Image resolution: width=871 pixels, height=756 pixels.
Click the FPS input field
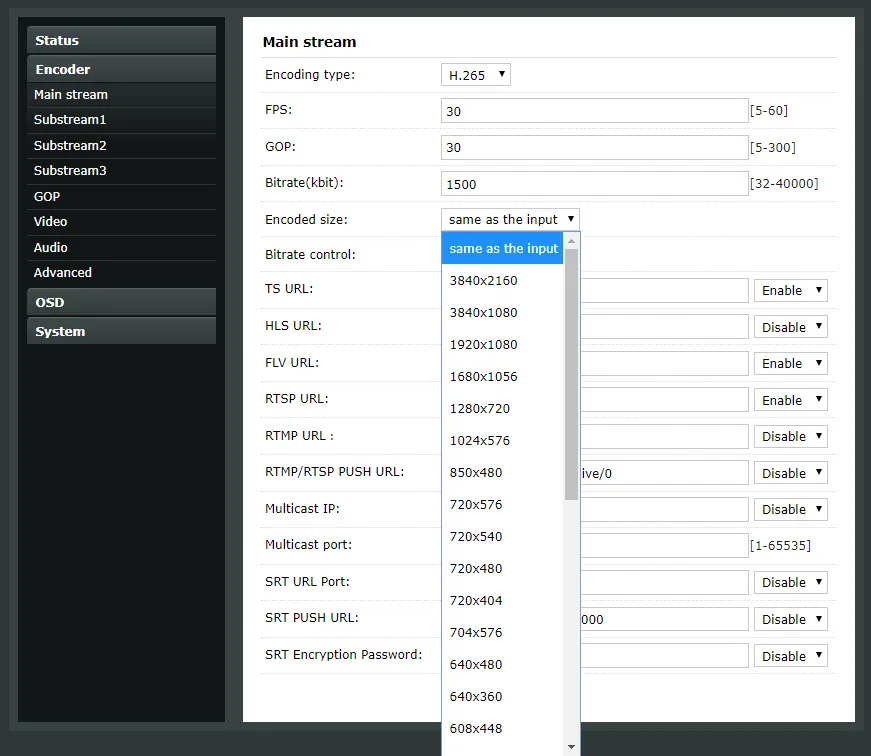click(x=594, y=111)
